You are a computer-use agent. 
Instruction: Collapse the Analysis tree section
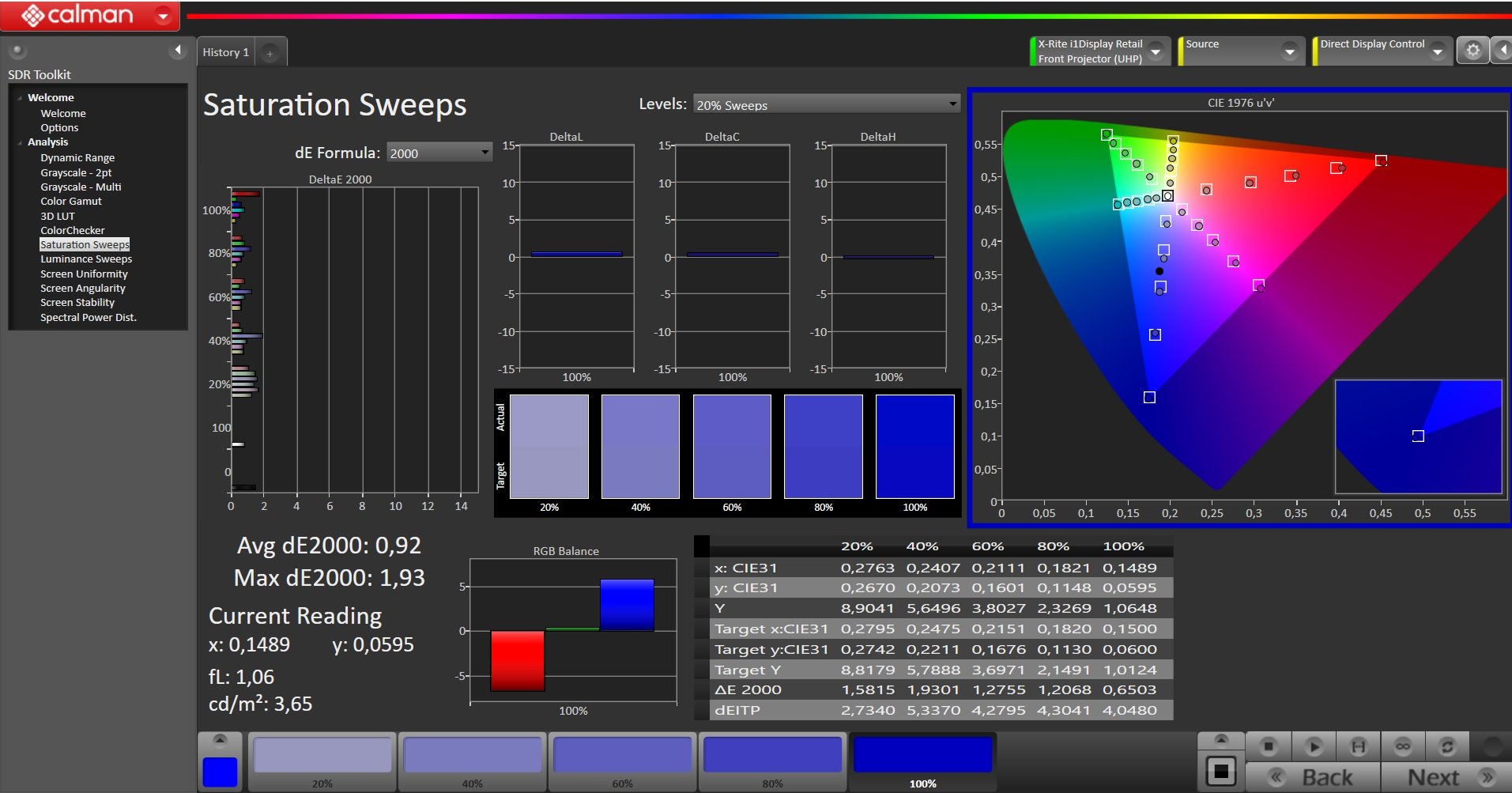pos(20,142)
